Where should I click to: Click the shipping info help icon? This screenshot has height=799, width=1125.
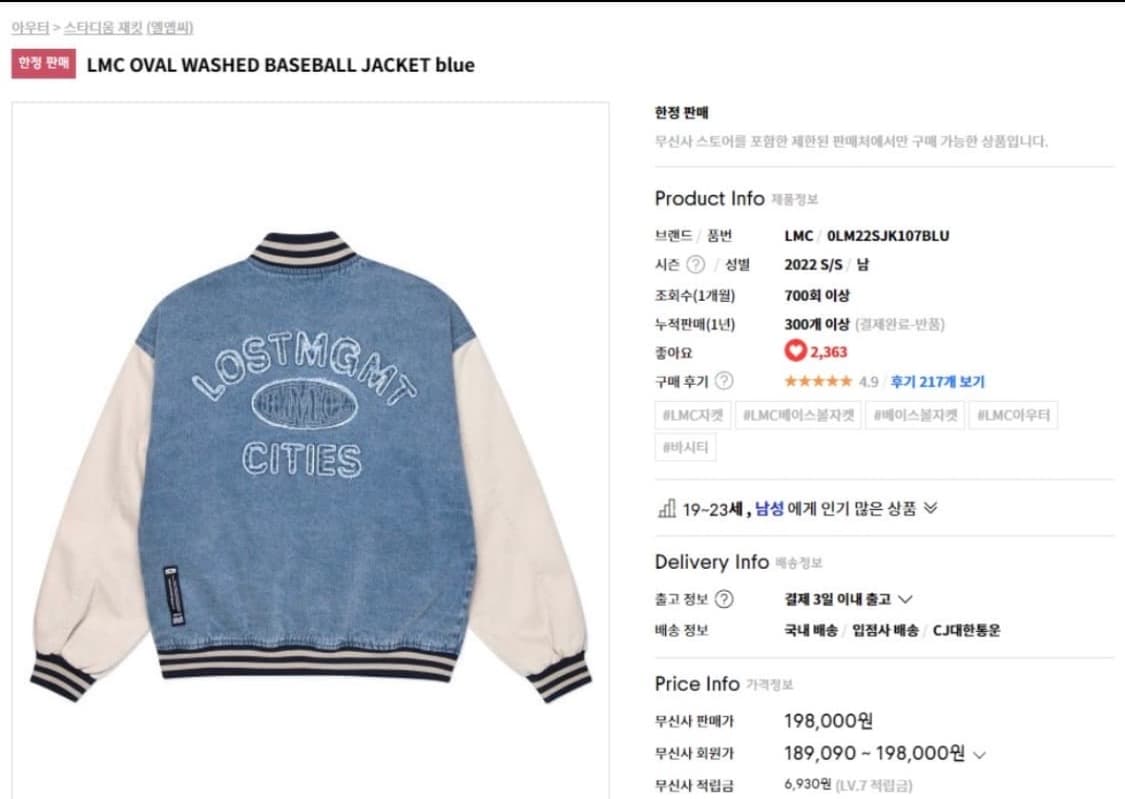(725, 599)
